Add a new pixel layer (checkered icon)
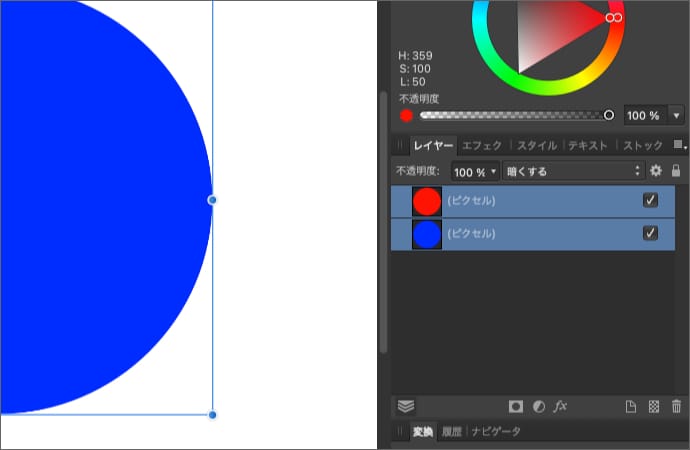Image resolution: width=690 pixels, height=450 pixels. (x=654, y=407)
